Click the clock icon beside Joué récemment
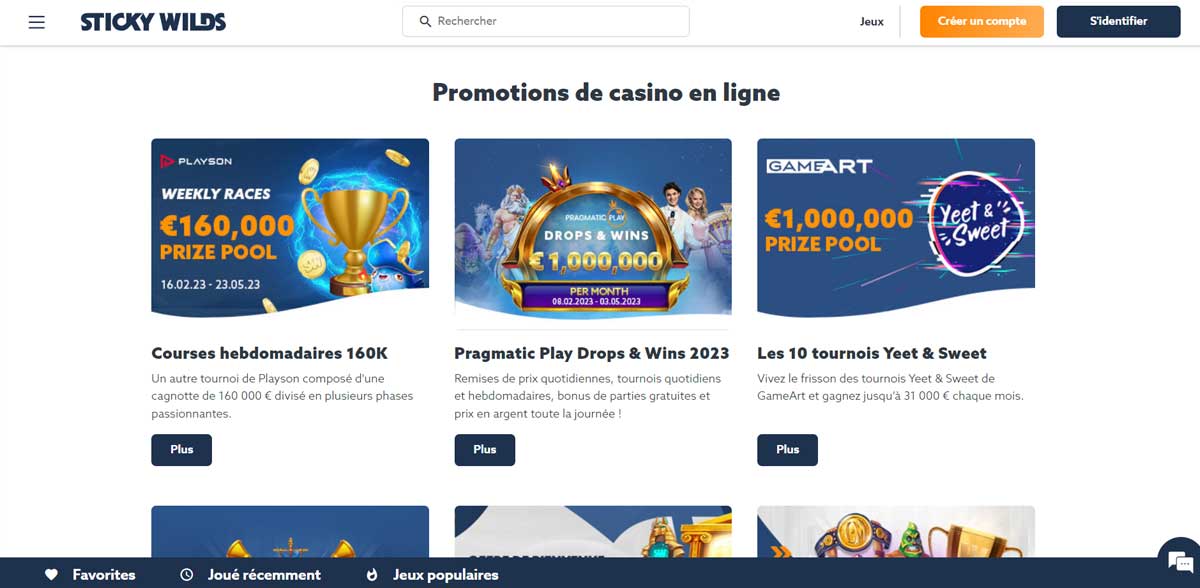This screenshot has width=1200, height=588. pos(187,575)
